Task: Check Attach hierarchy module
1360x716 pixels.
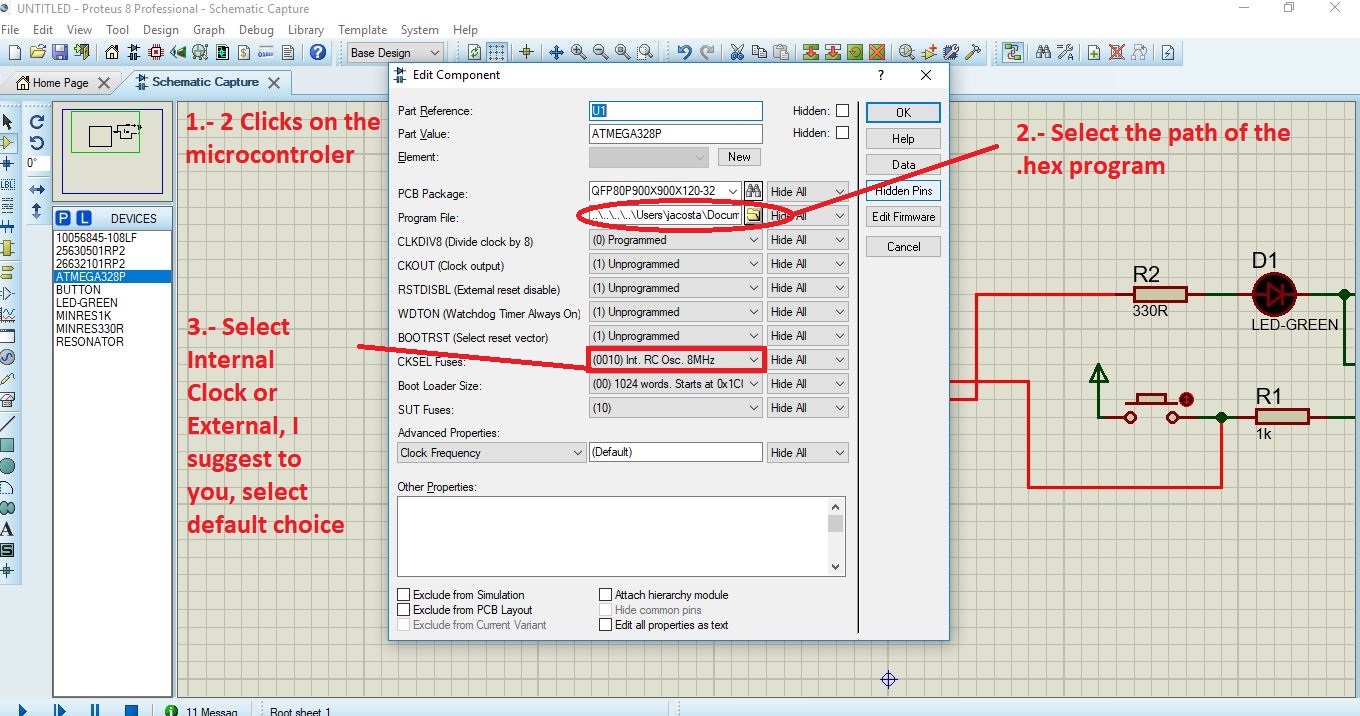Action: click(605, 595)
